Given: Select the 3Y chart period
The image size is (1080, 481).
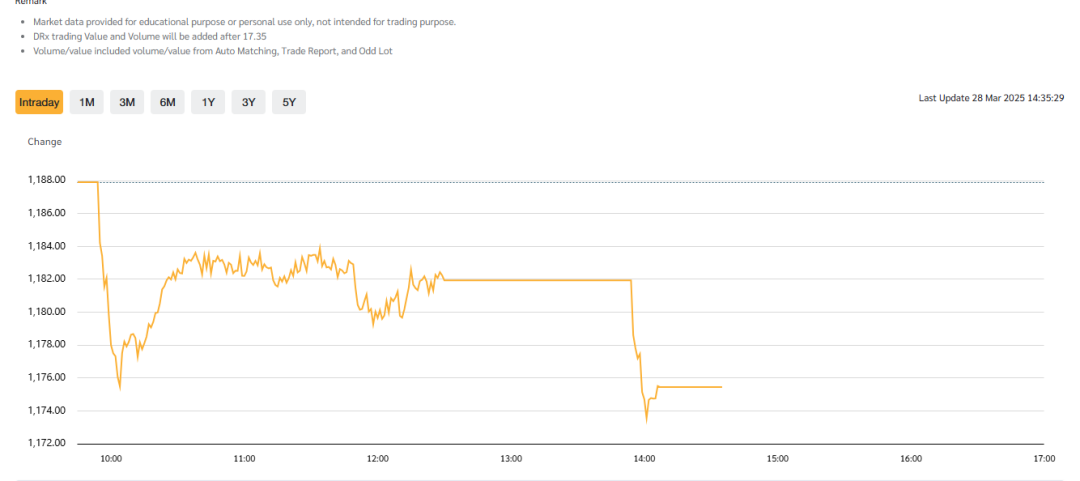Looking at the screenshot, I should point(248,102).
